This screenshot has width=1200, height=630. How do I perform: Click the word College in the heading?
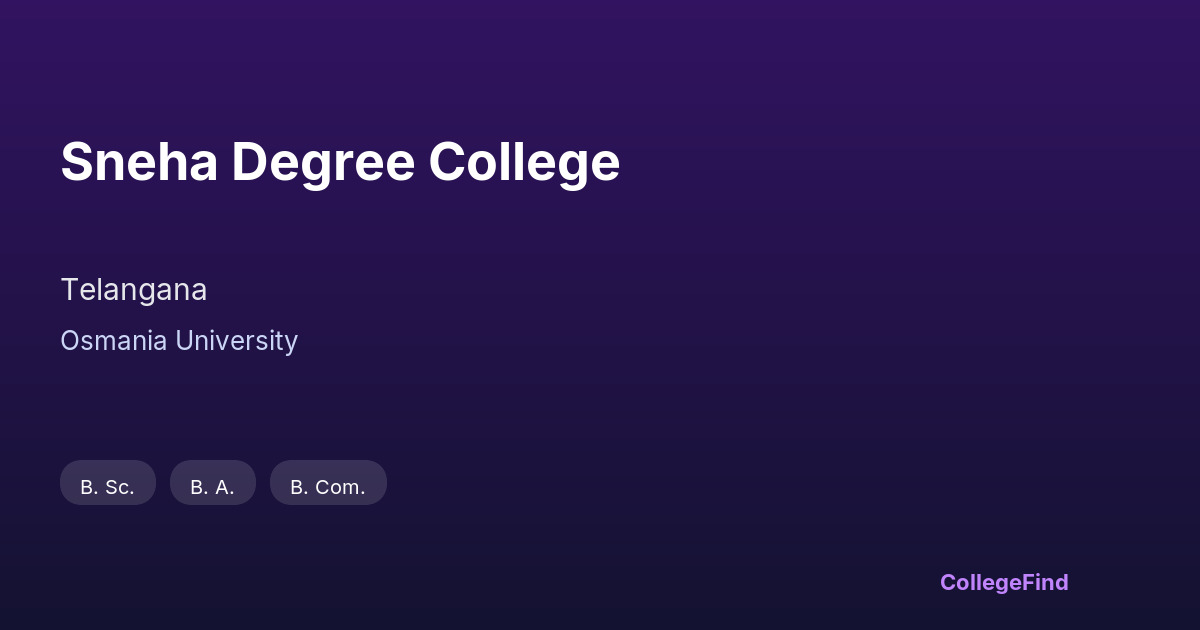[525, 162]
